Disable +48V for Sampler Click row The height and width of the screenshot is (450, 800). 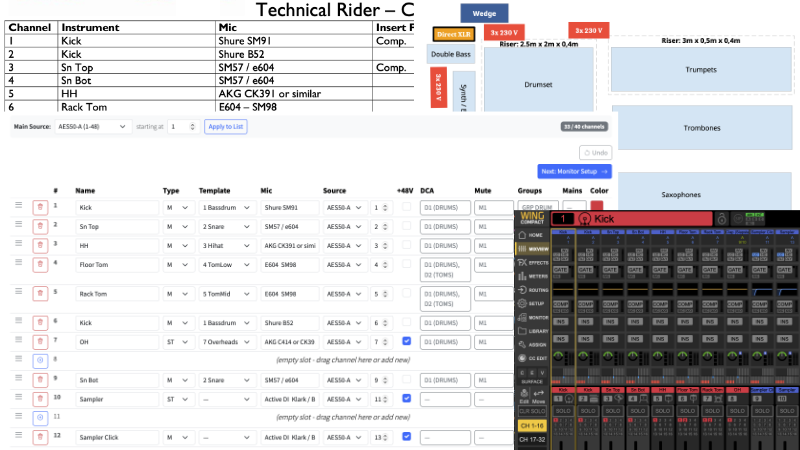(406, 437)
